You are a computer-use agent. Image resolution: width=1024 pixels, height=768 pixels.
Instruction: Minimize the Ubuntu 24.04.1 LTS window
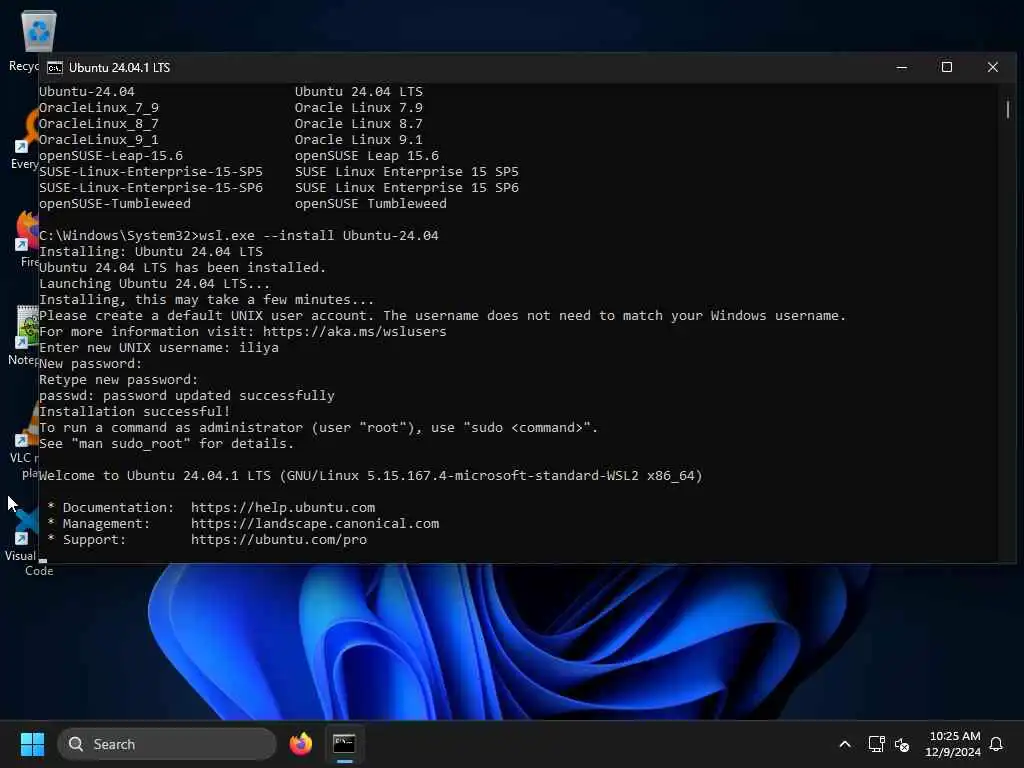901,67
